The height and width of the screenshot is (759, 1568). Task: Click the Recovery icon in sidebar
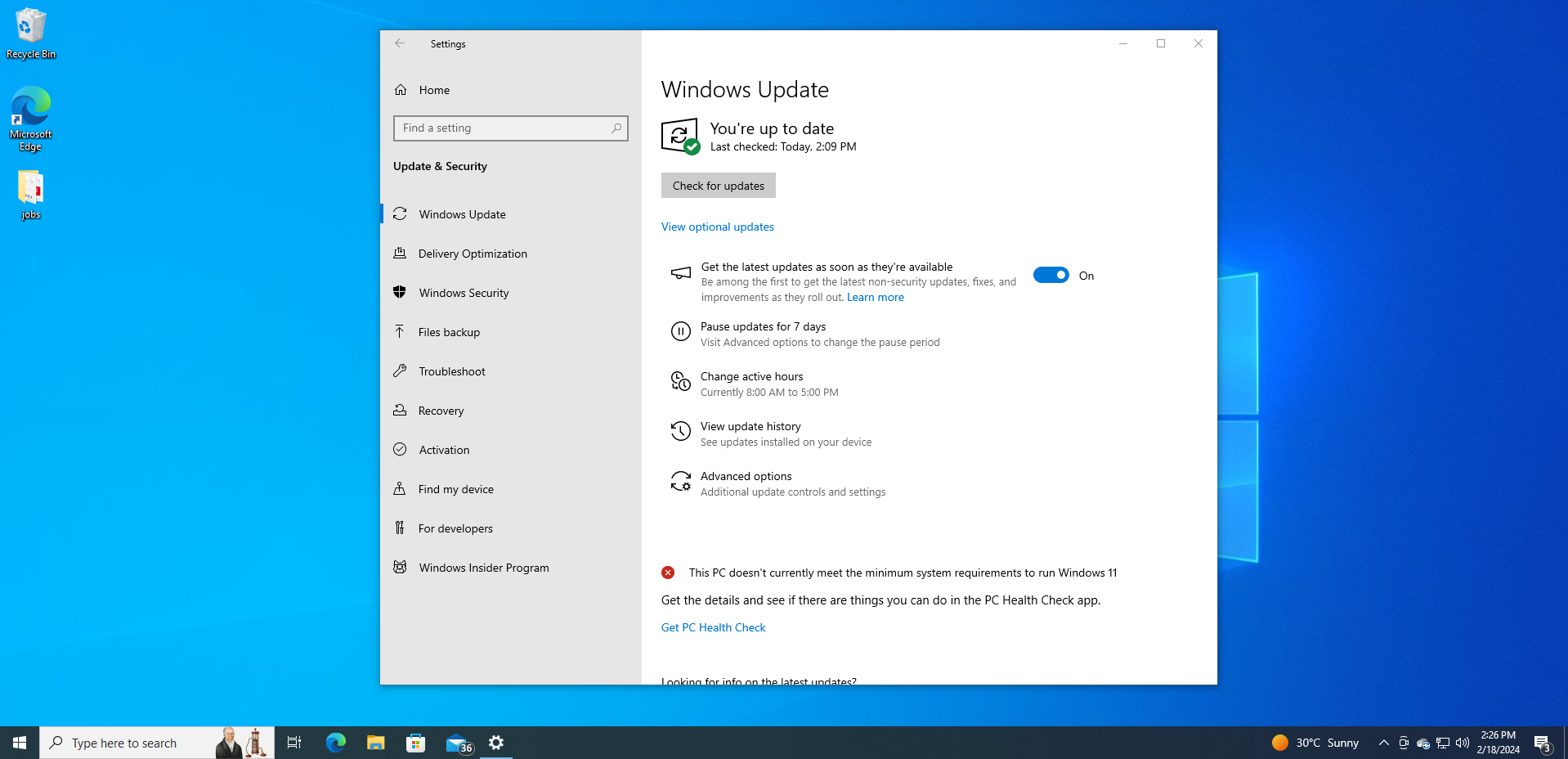click(400, 410)
